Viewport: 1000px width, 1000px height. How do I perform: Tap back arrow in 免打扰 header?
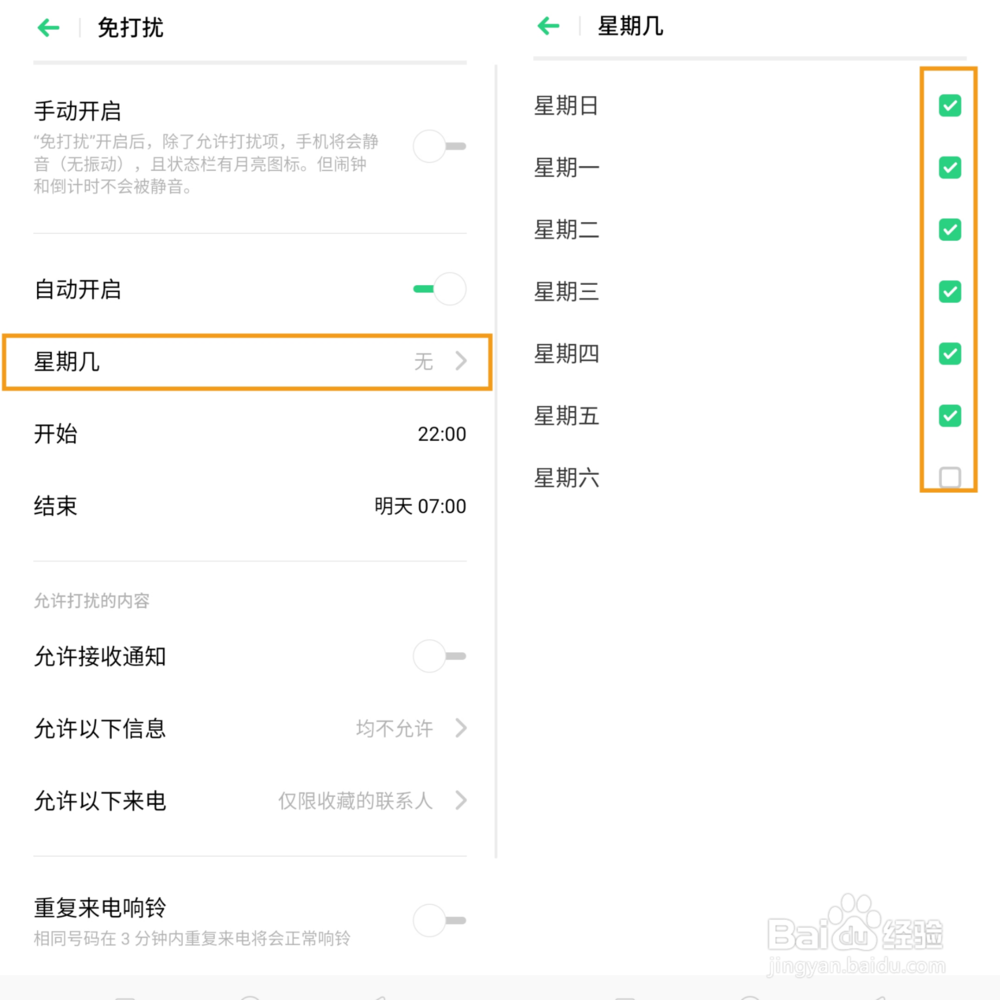click(49, 28)
